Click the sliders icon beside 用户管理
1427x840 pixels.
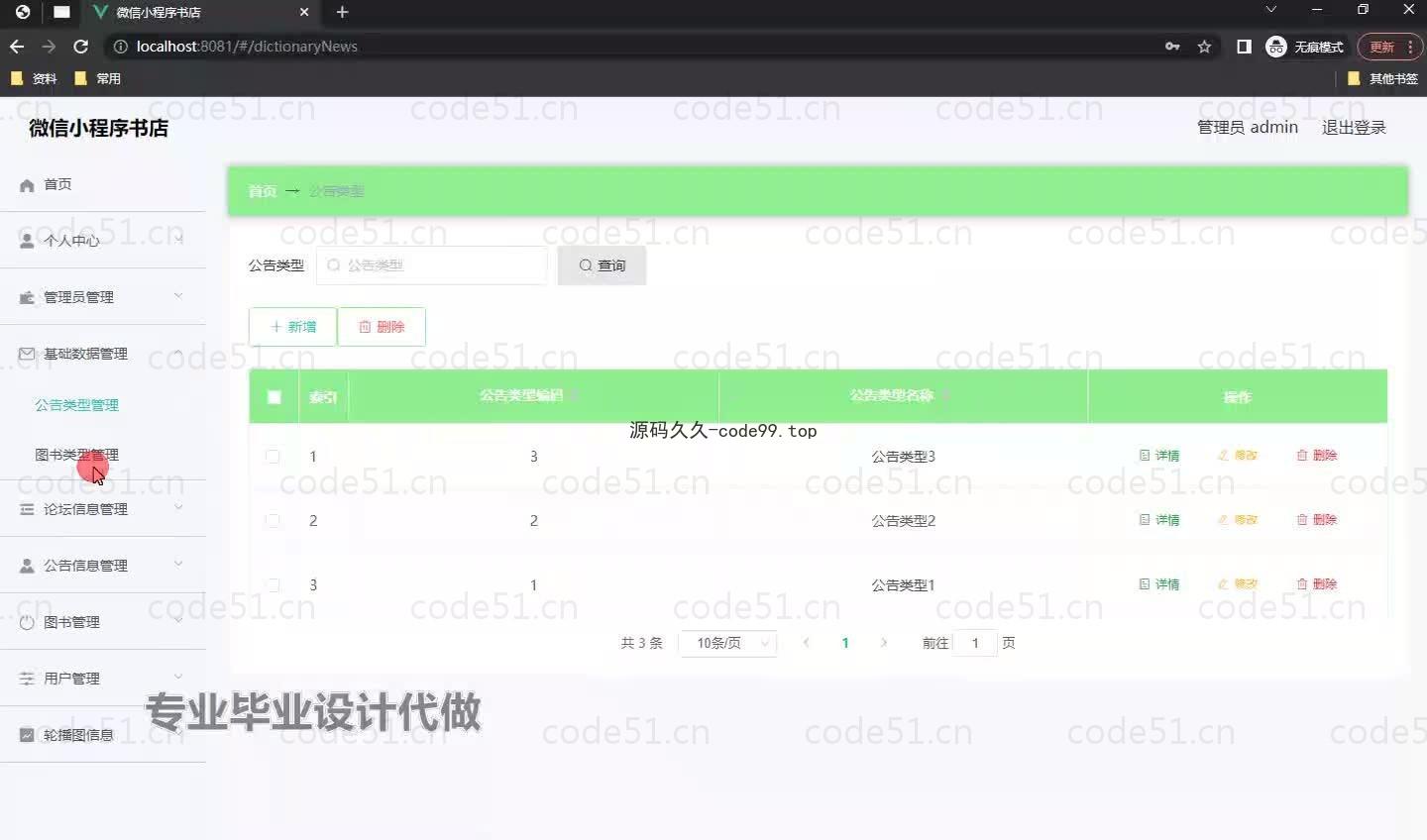coord(27,679)
